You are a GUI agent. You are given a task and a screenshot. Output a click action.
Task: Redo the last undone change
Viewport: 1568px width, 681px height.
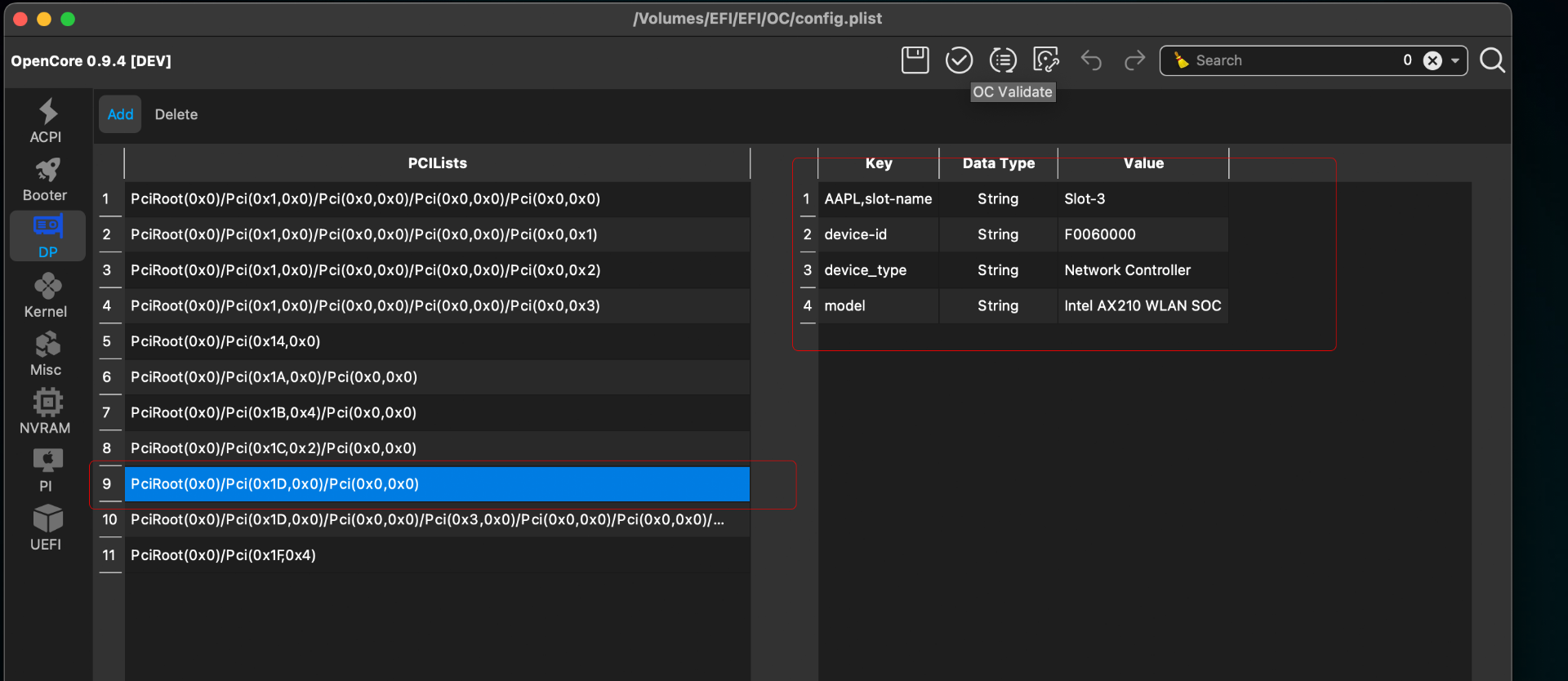click(x=1134, y=60)
